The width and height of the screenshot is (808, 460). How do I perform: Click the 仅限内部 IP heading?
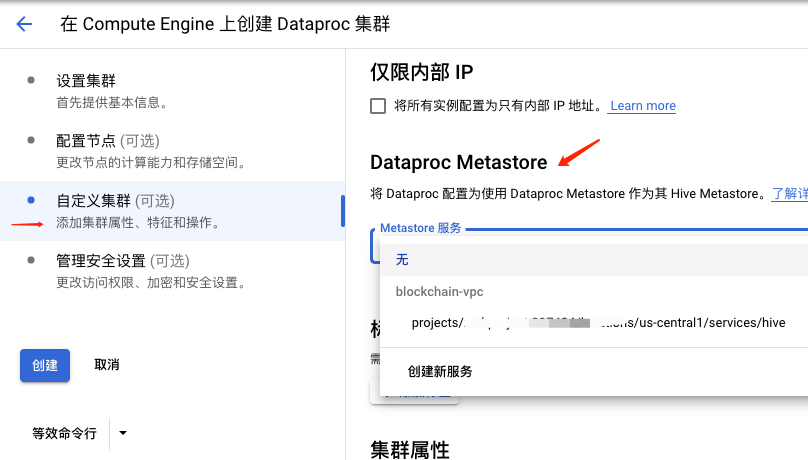(422, 72)
